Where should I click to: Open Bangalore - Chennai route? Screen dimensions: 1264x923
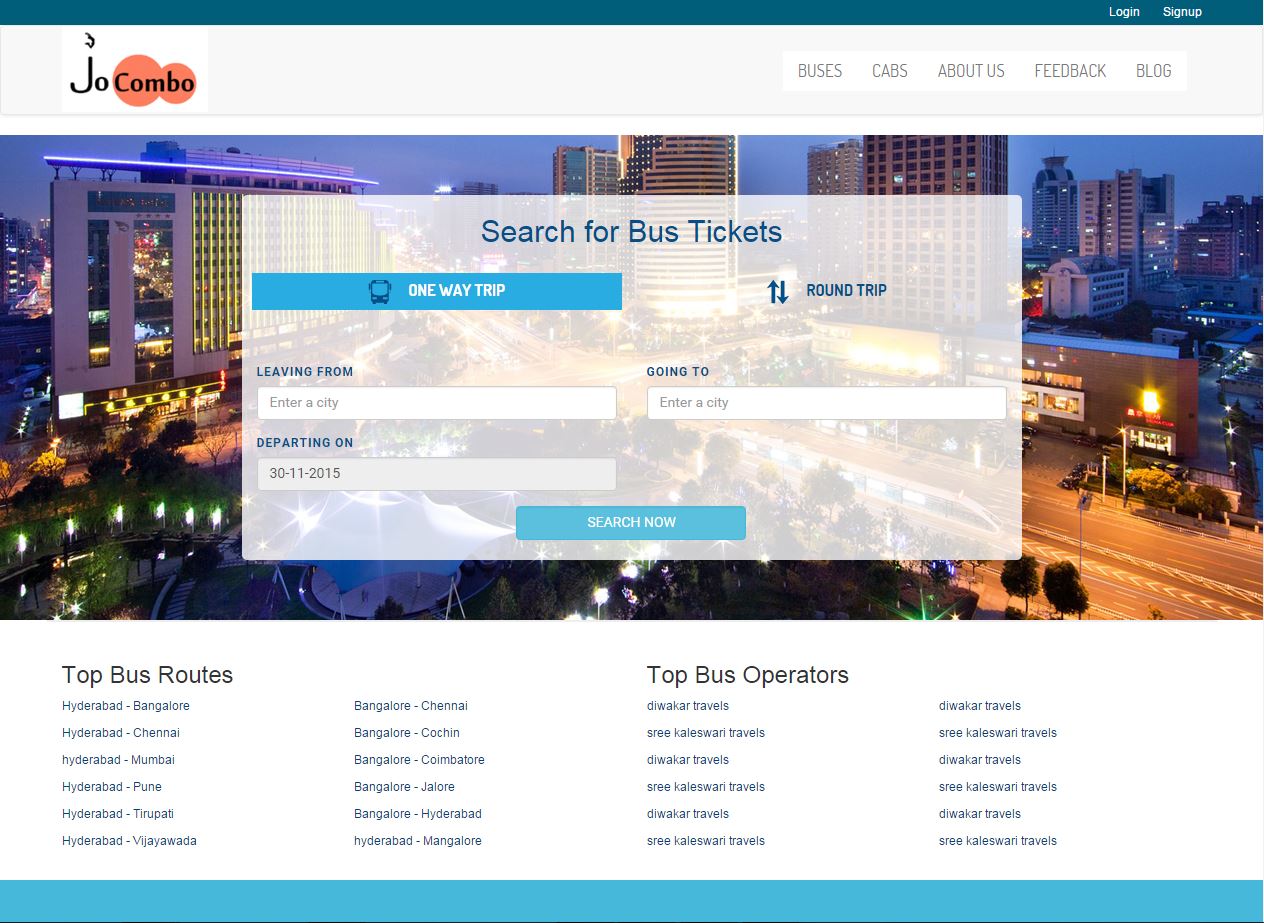tap(411, 706)
